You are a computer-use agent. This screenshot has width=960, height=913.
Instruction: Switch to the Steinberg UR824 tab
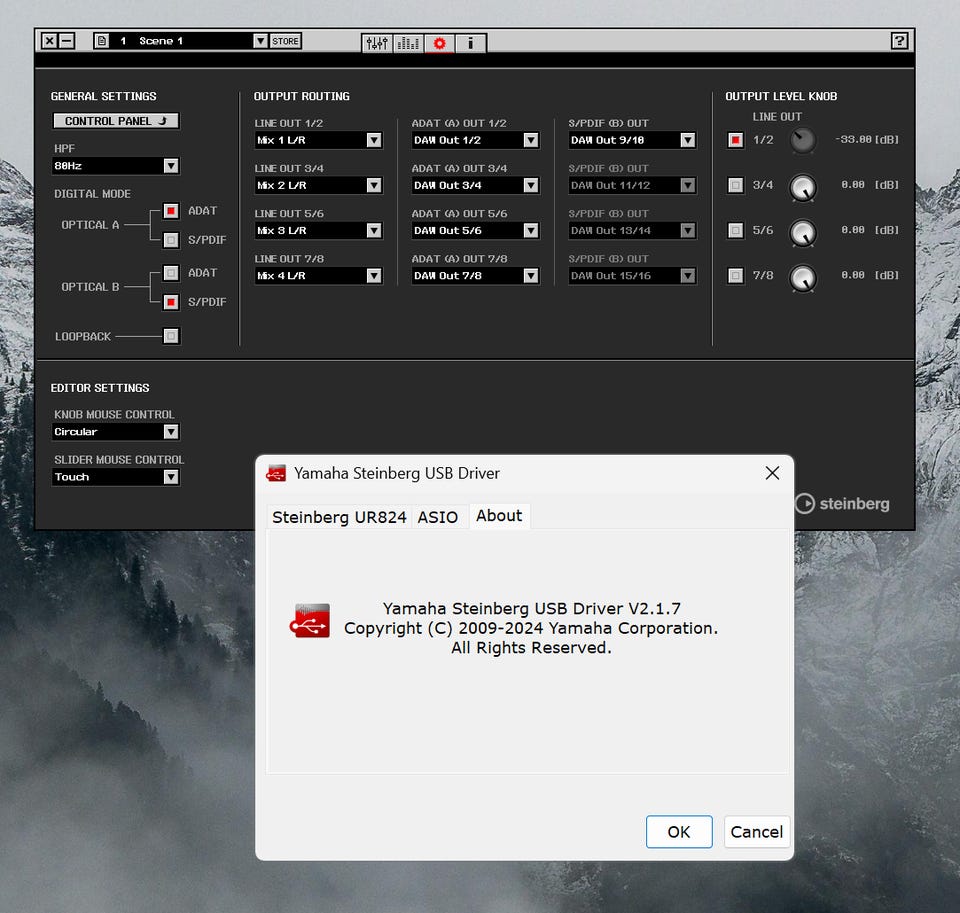point(339,517)
